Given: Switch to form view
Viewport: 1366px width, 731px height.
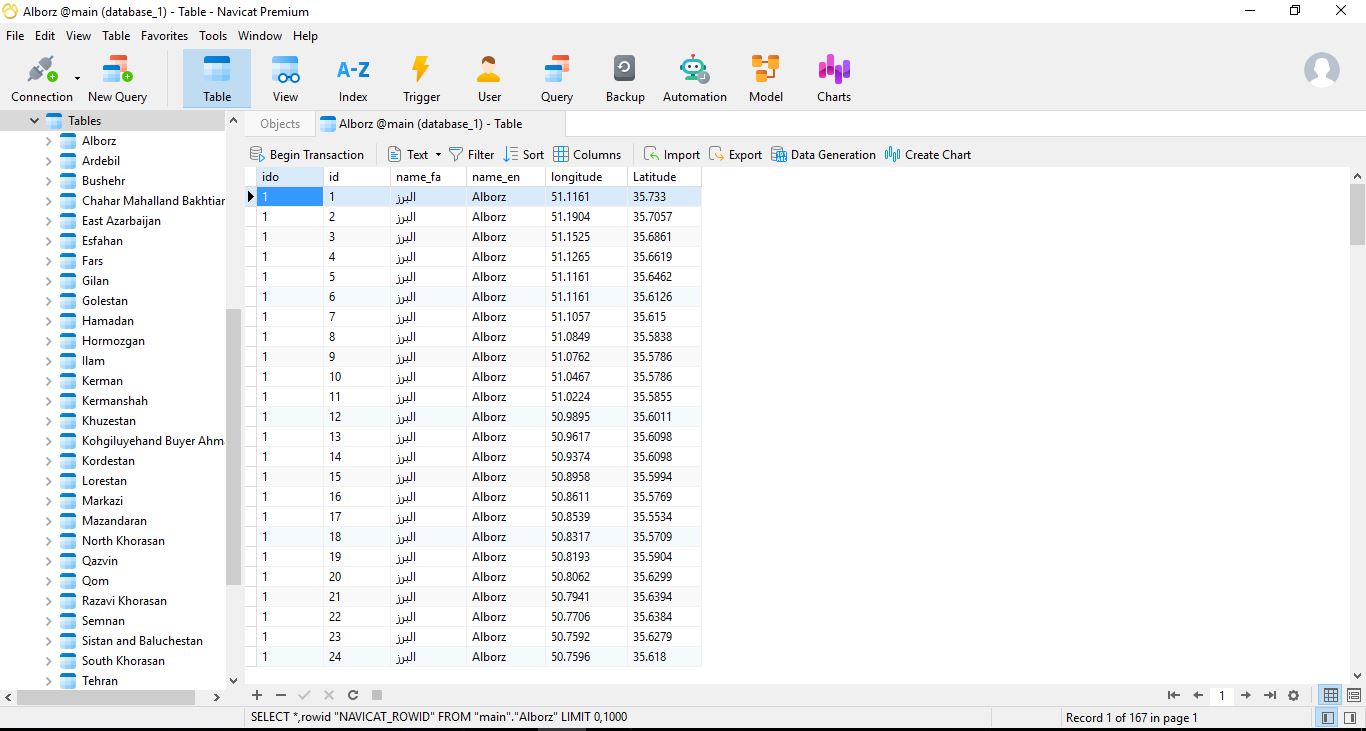Looking at the screenshot, I should click(x=1354, y=695).
